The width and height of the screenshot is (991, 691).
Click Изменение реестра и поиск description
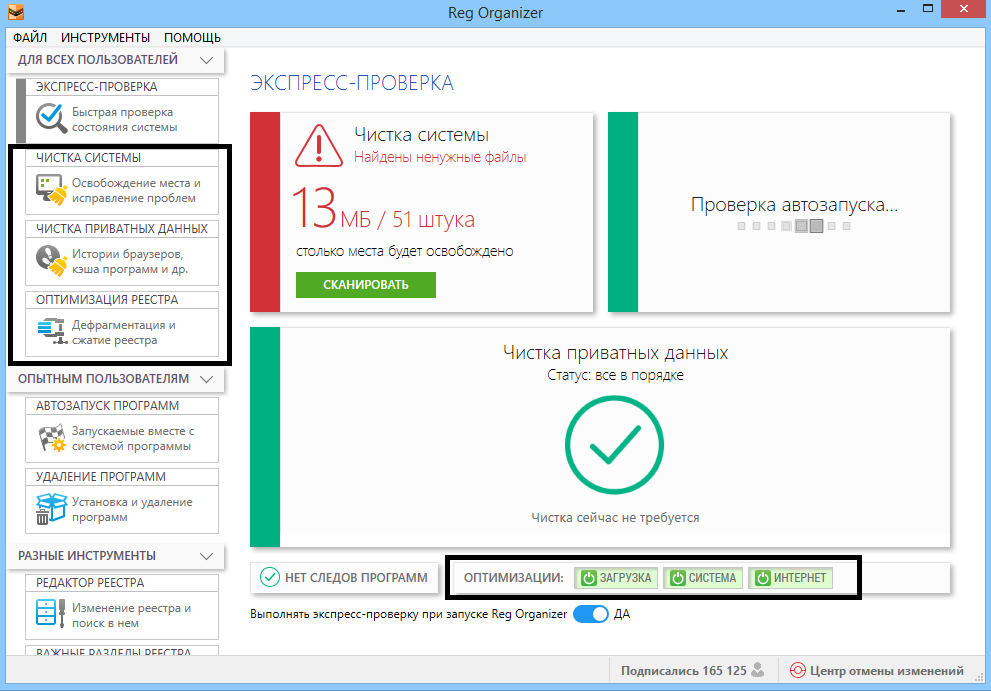pos(131,616)
